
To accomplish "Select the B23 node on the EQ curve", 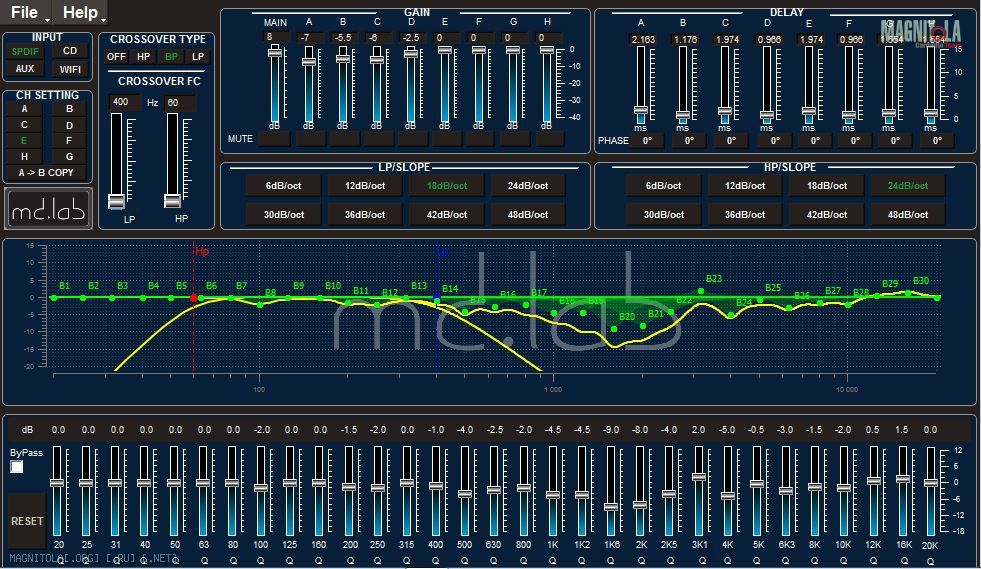I will (701, 291).
